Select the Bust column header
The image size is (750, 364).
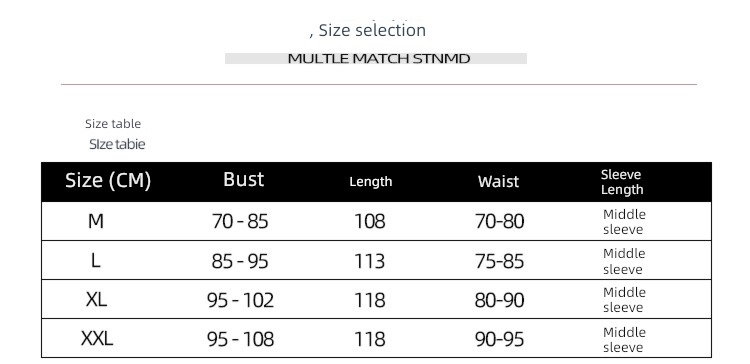(243, 179)
